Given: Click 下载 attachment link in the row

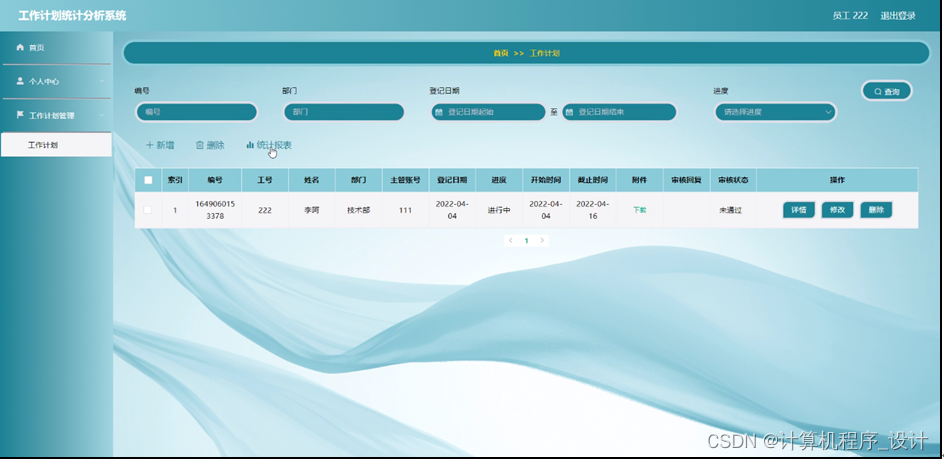Looking at the screenshot, I should pyautogui.click(x=639, y=210).
